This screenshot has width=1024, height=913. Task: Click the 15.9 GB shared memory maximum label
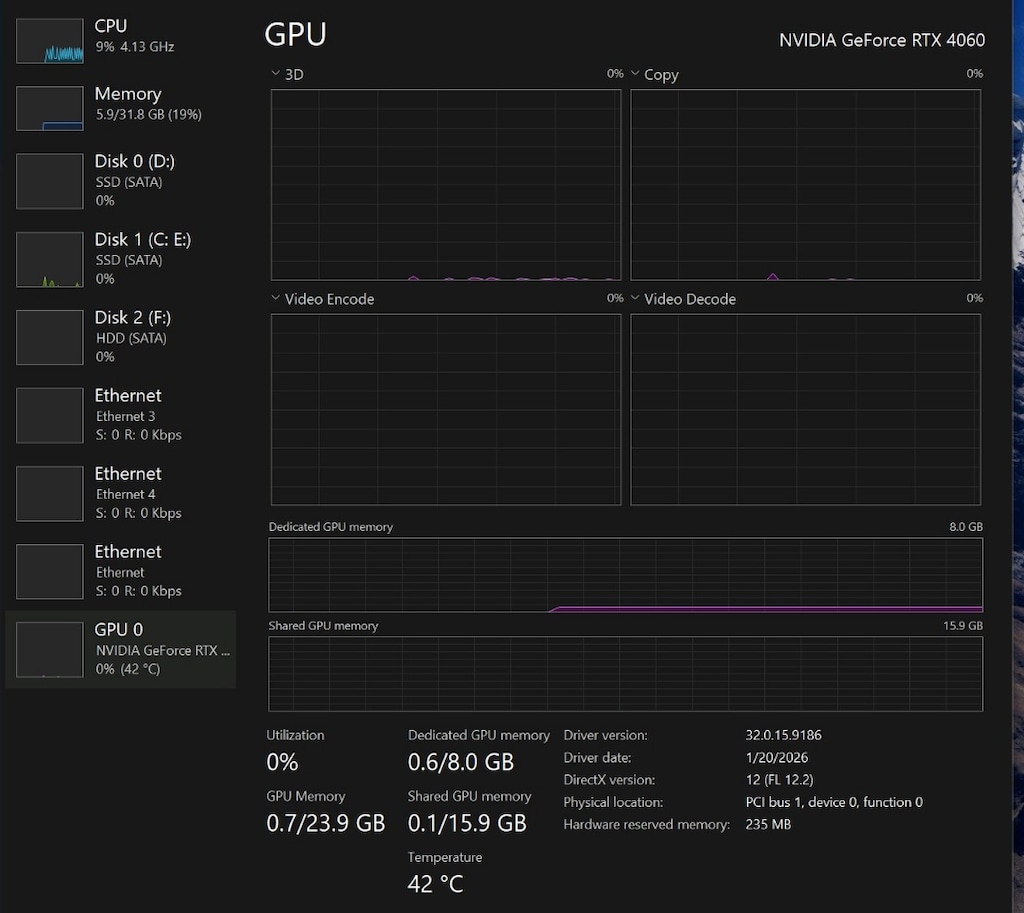click(x=963, y=626)
